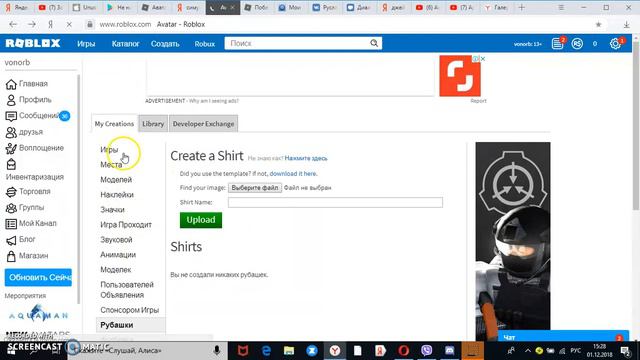Click the SCP soldier ad banner
Image resolution: width=640 pixels, height=360 pixels.
coord(513,241)
